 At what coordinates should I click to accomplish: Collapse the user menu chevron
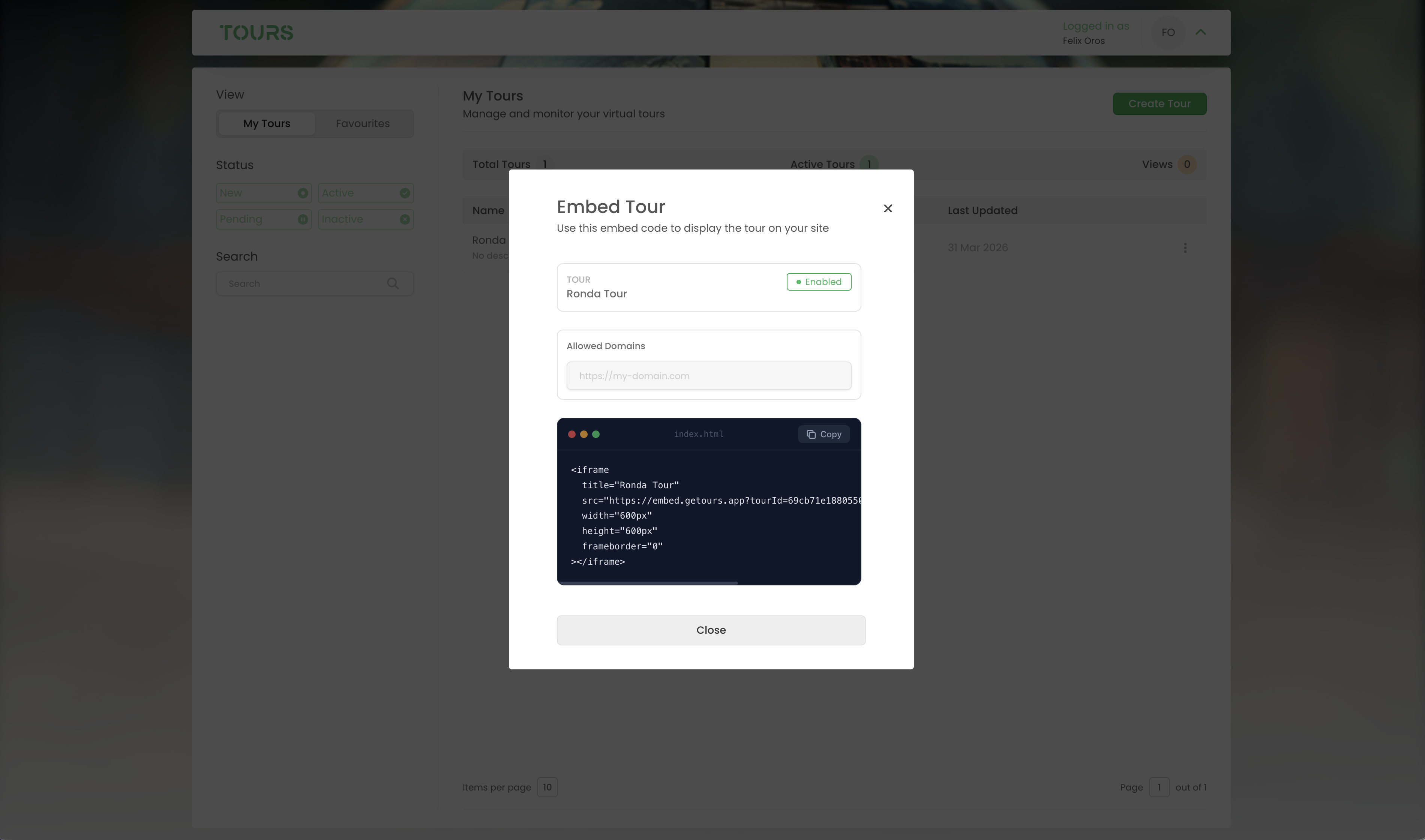click(1200, 32)
